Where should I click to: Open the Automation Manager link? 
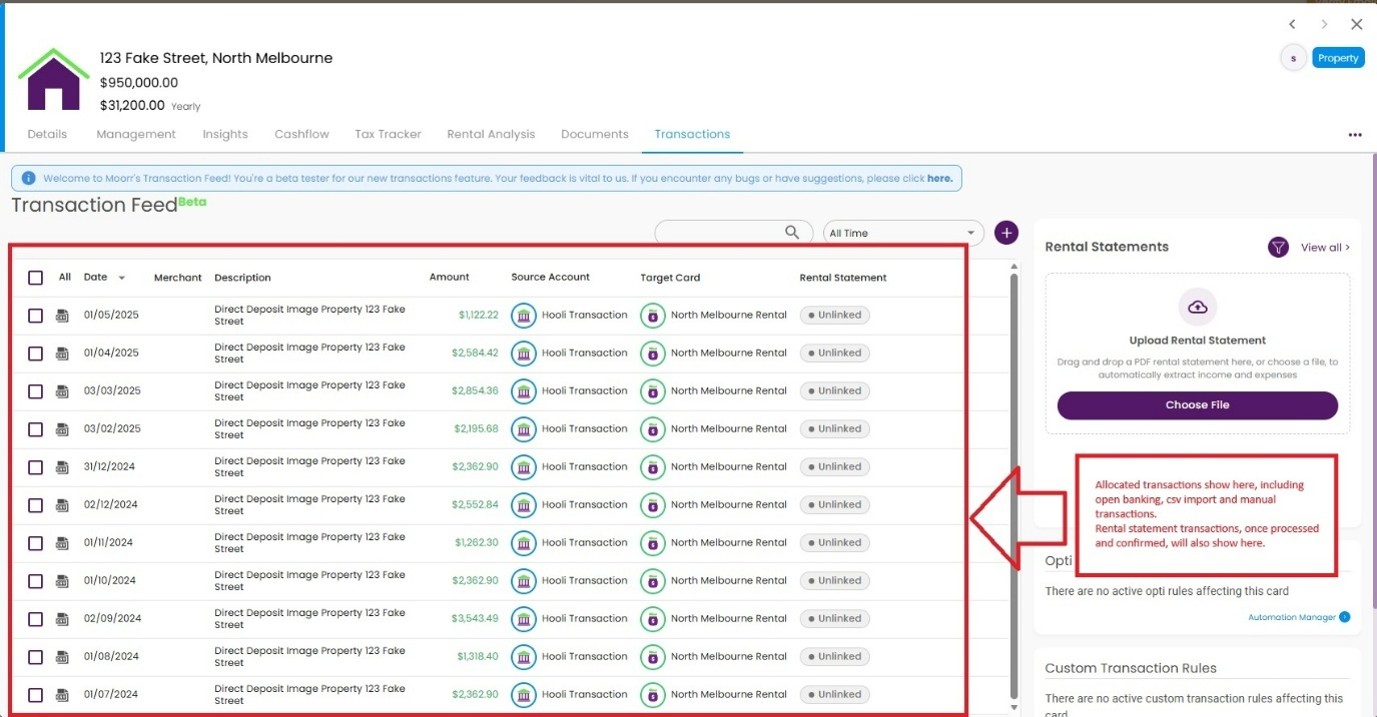click(1292, 617)
